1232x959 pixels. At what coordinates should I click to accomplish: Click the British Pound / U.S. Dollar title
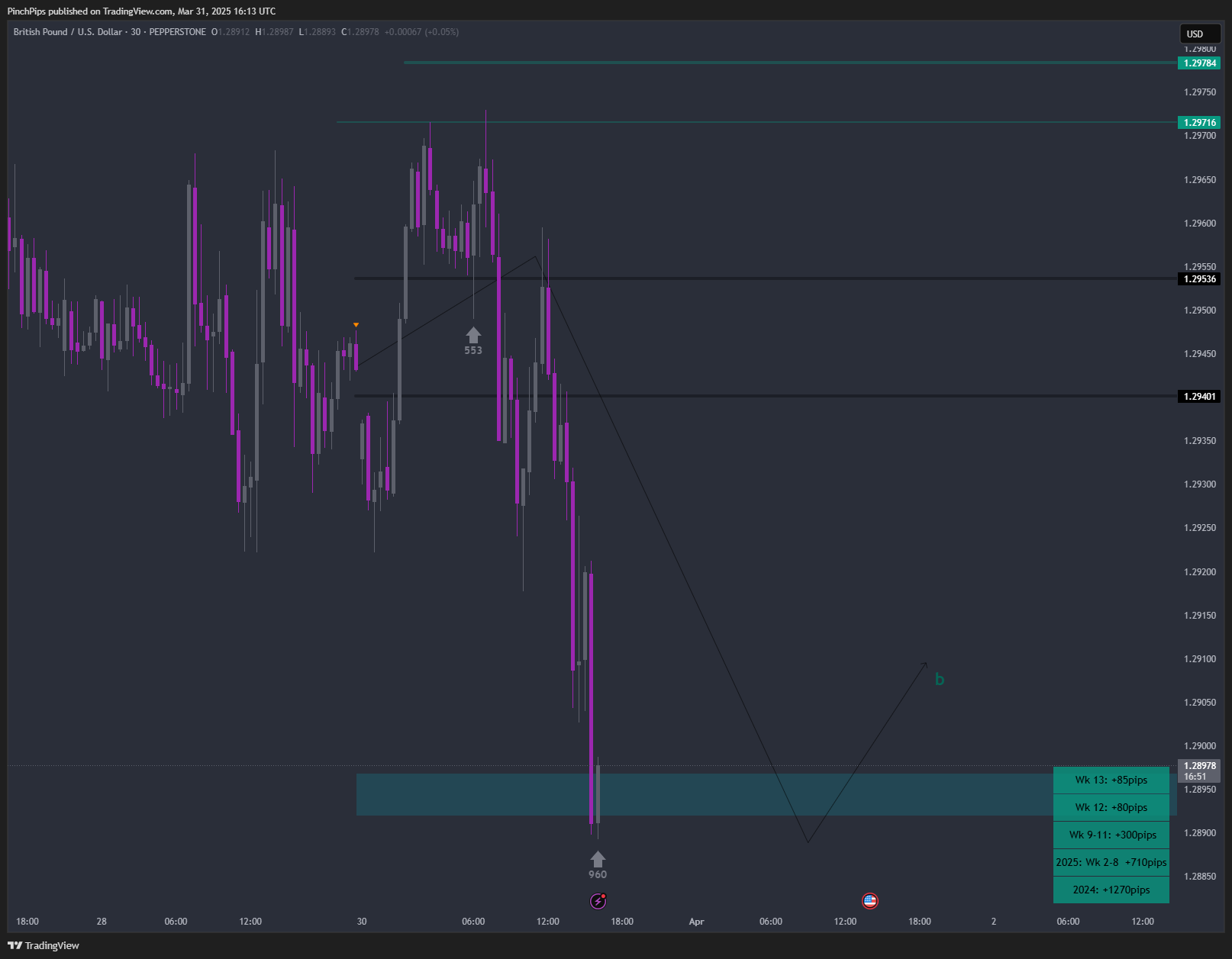(x=68, y=32)
